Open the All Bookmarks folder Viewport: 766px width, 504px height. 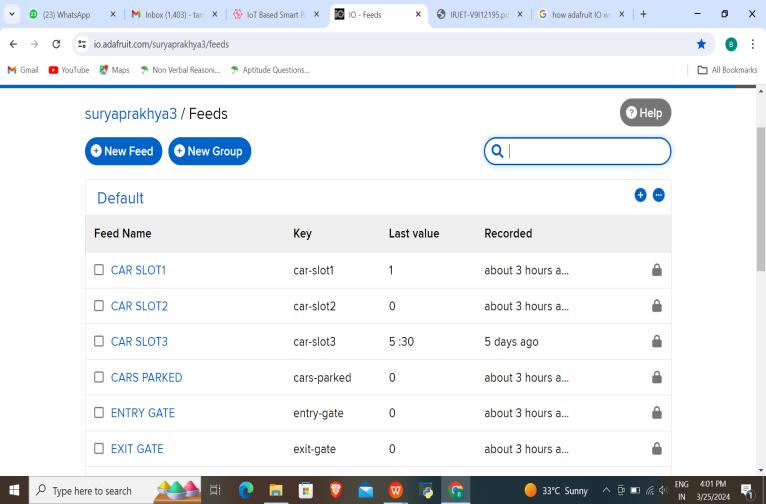727,70
